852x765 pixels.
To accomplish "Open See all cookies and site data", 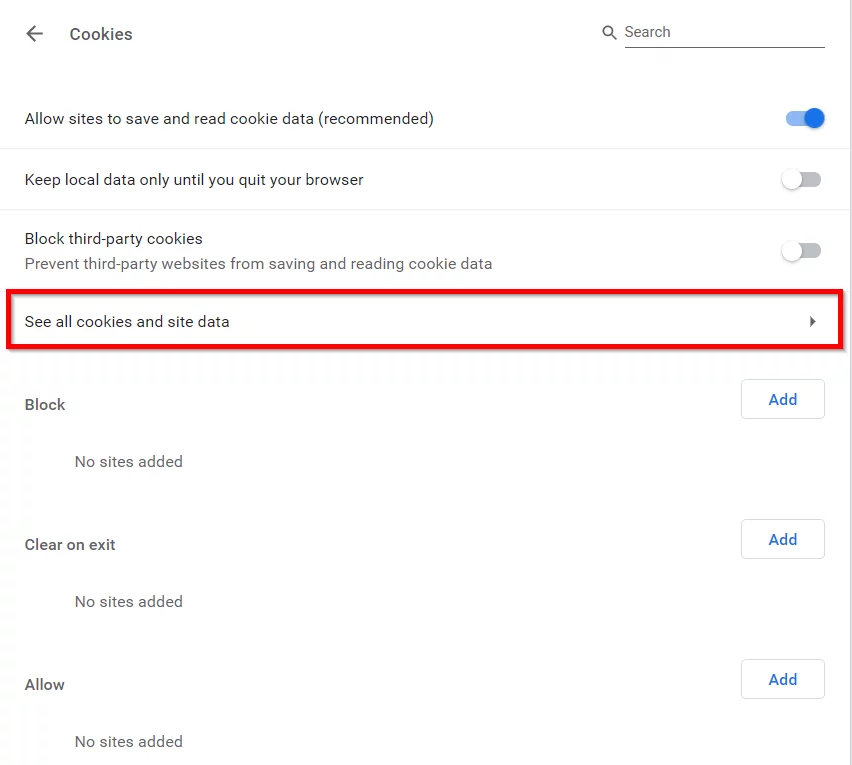I will [425, 320].
